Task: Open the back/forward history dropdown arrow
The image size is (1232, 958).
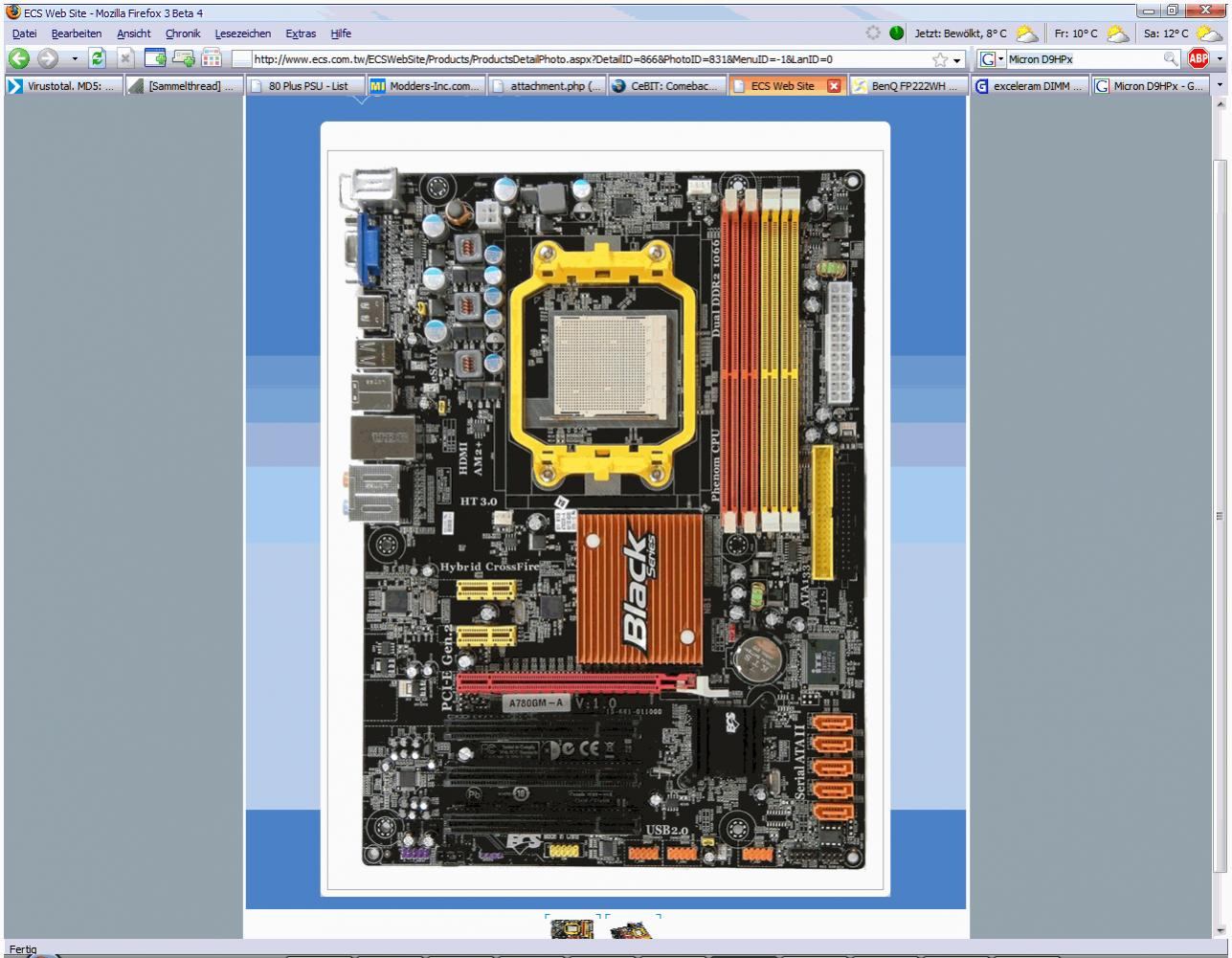Action: click(x=75, y=59)
